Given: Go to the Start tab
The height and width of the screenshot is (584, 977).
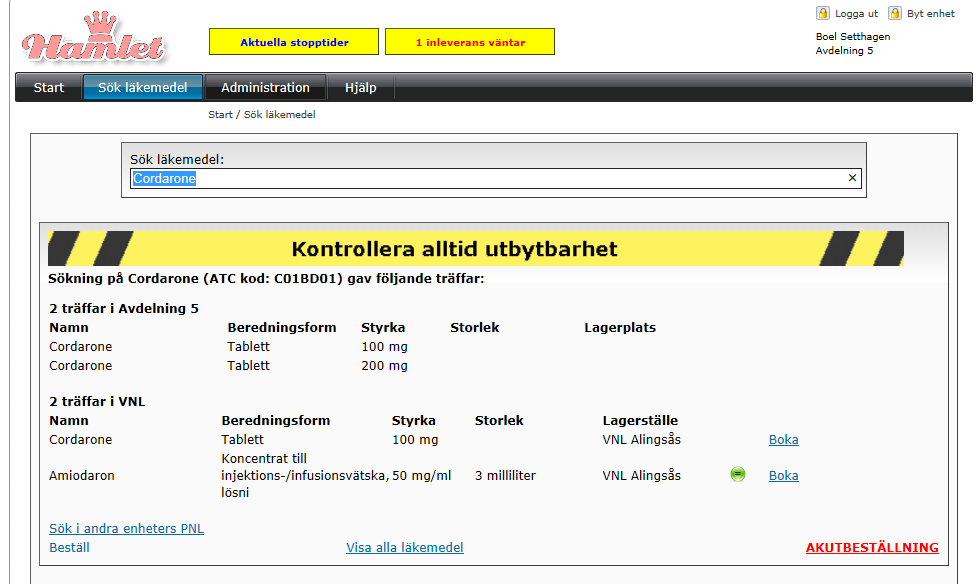Looking at the screenshot, I should tap(49, 87).
